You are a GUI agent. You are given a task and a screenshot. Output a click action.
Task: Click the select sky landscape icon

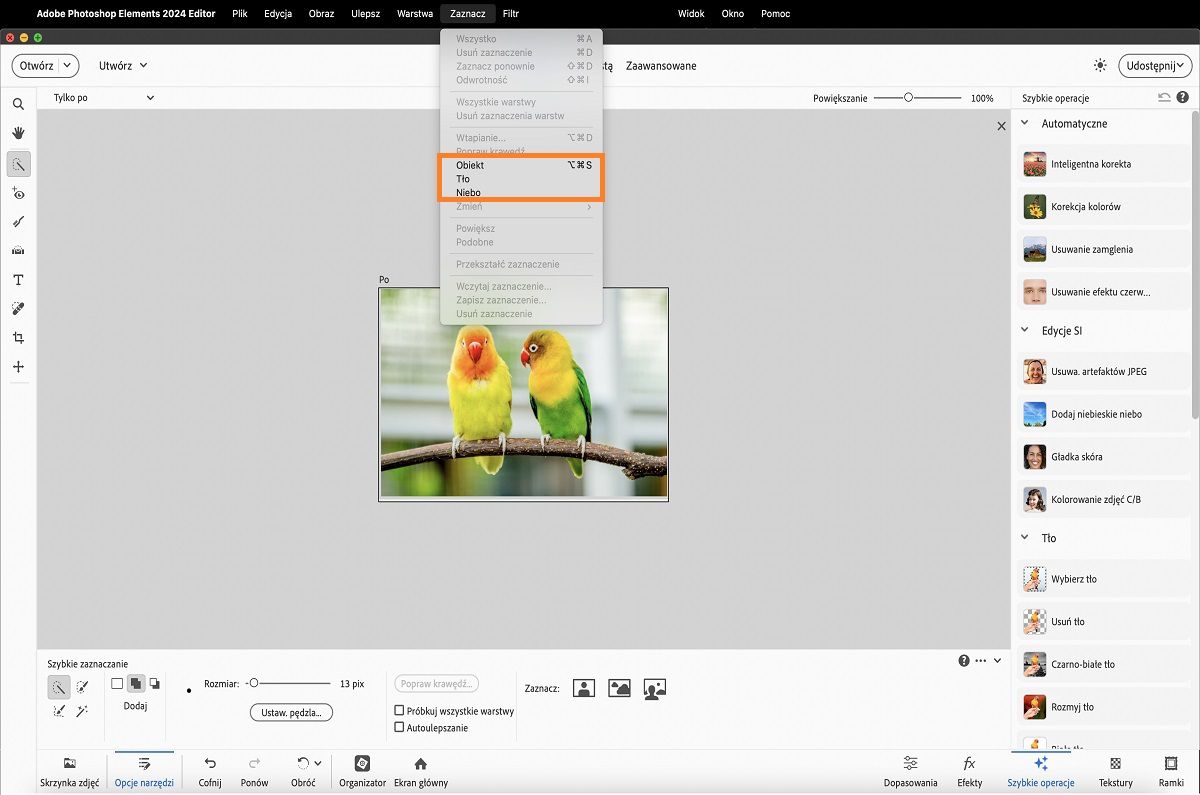coord(620,688)
